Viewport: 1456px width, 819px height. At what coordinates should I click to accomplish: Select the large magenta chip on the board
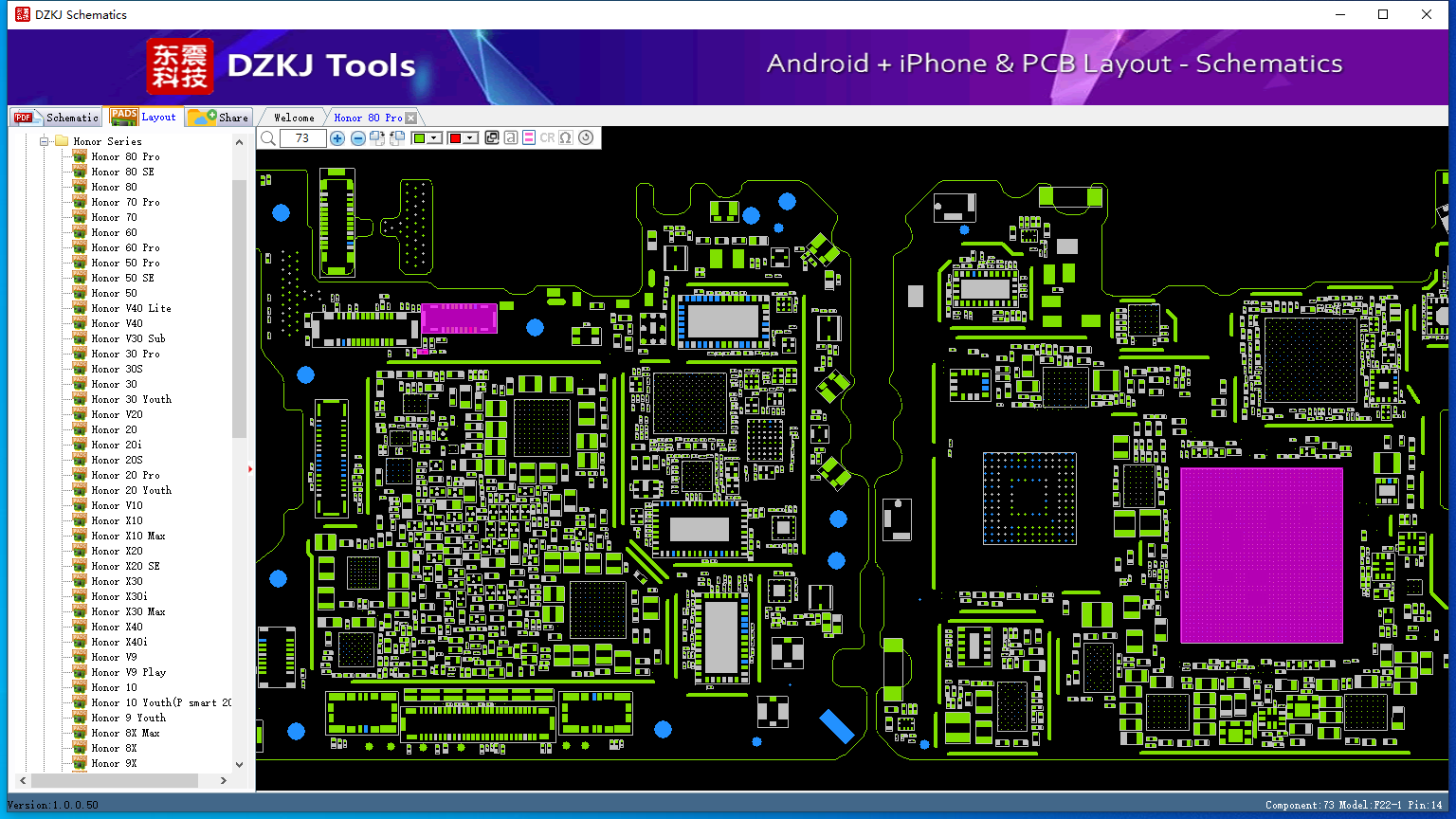pos(1262,555)
